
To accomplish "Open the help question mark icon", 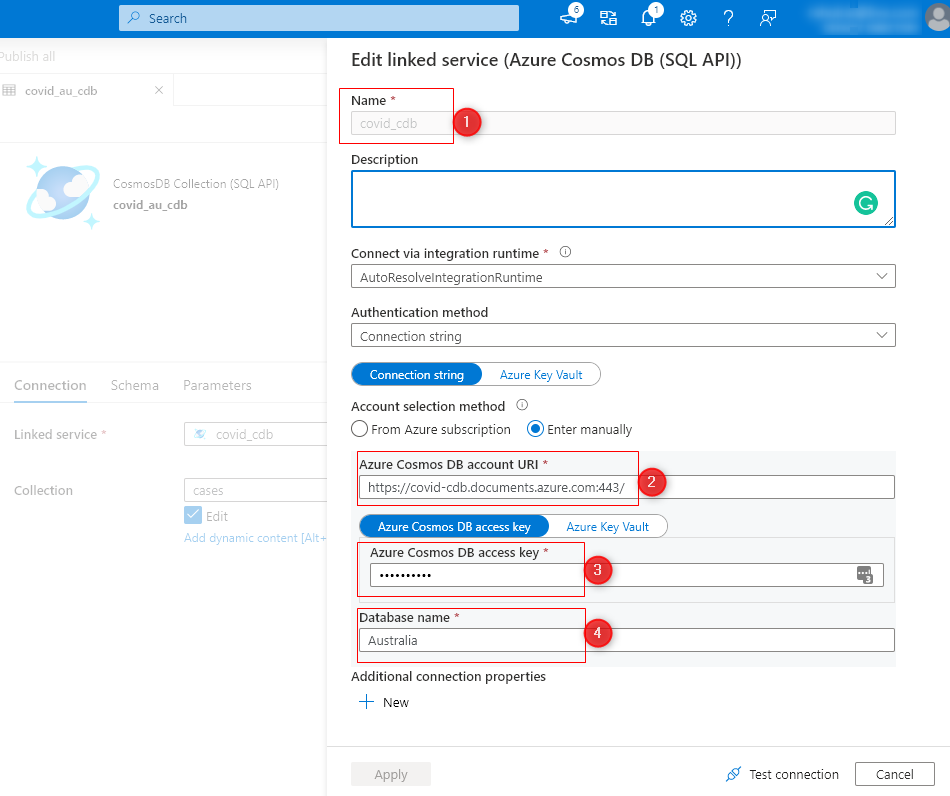I will [728, 18].
